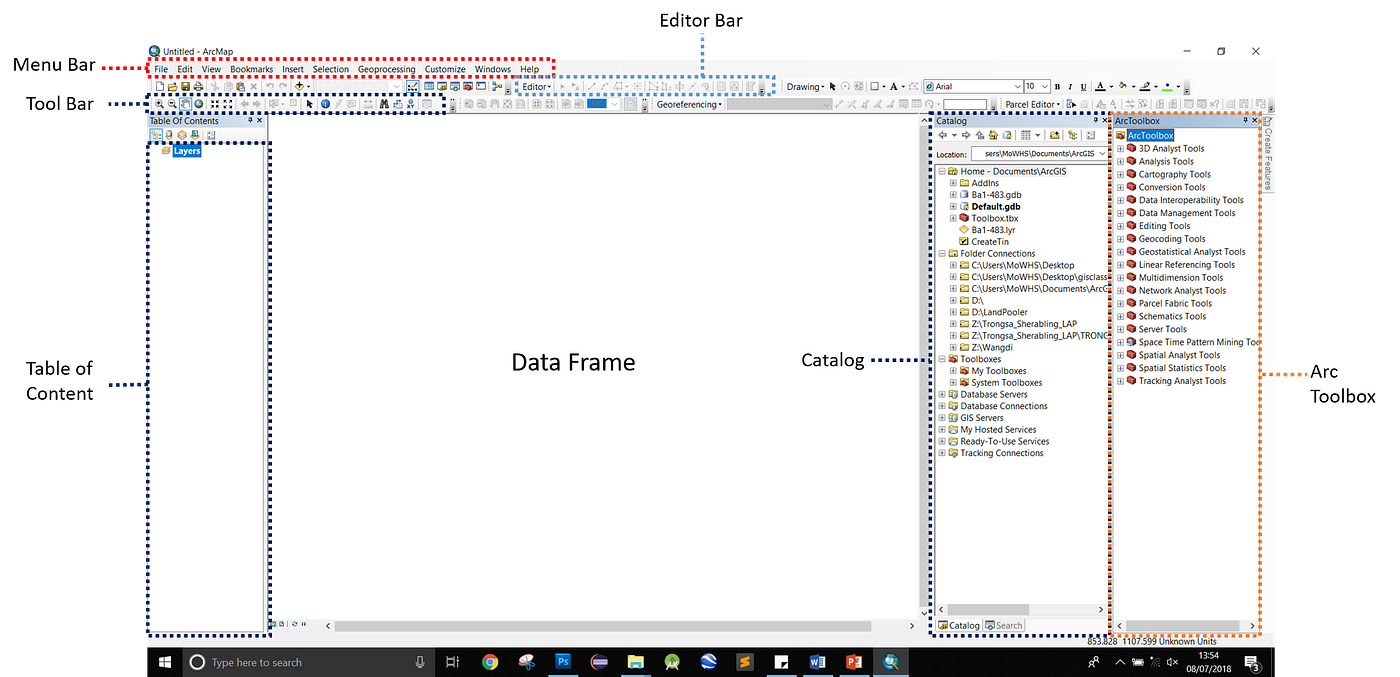This screenshot has height=677, width=1400.
Task: Select the Identify tool on the Tools toolbar
Action: coord(324,104)
